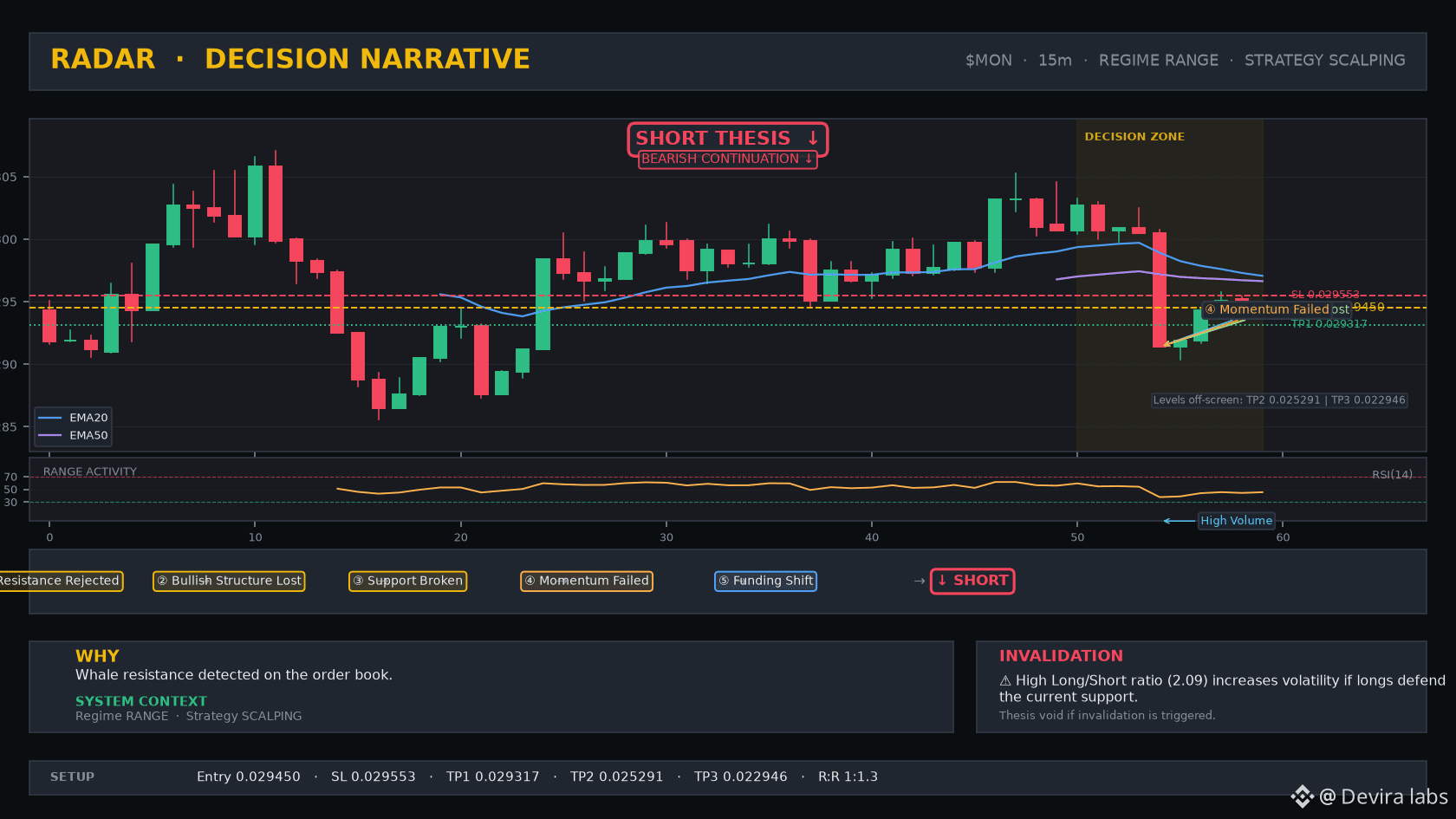Click the SETUP label in bottom bar

[x=72, y=777]
